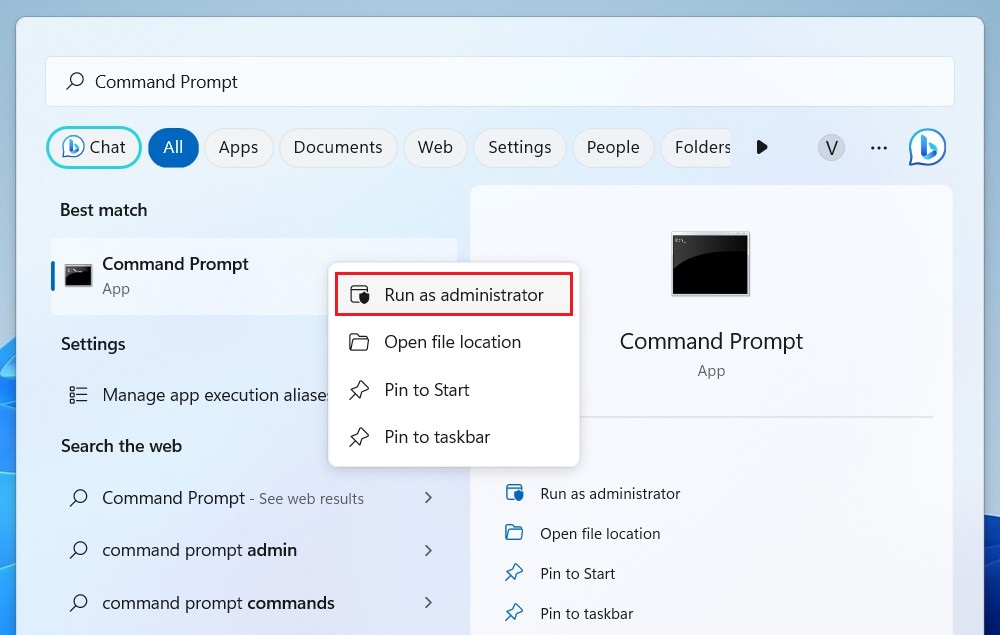Screen dimensions: 1000x635
Task: Switch to the Web filter tab
Action: tap(435, 147)
